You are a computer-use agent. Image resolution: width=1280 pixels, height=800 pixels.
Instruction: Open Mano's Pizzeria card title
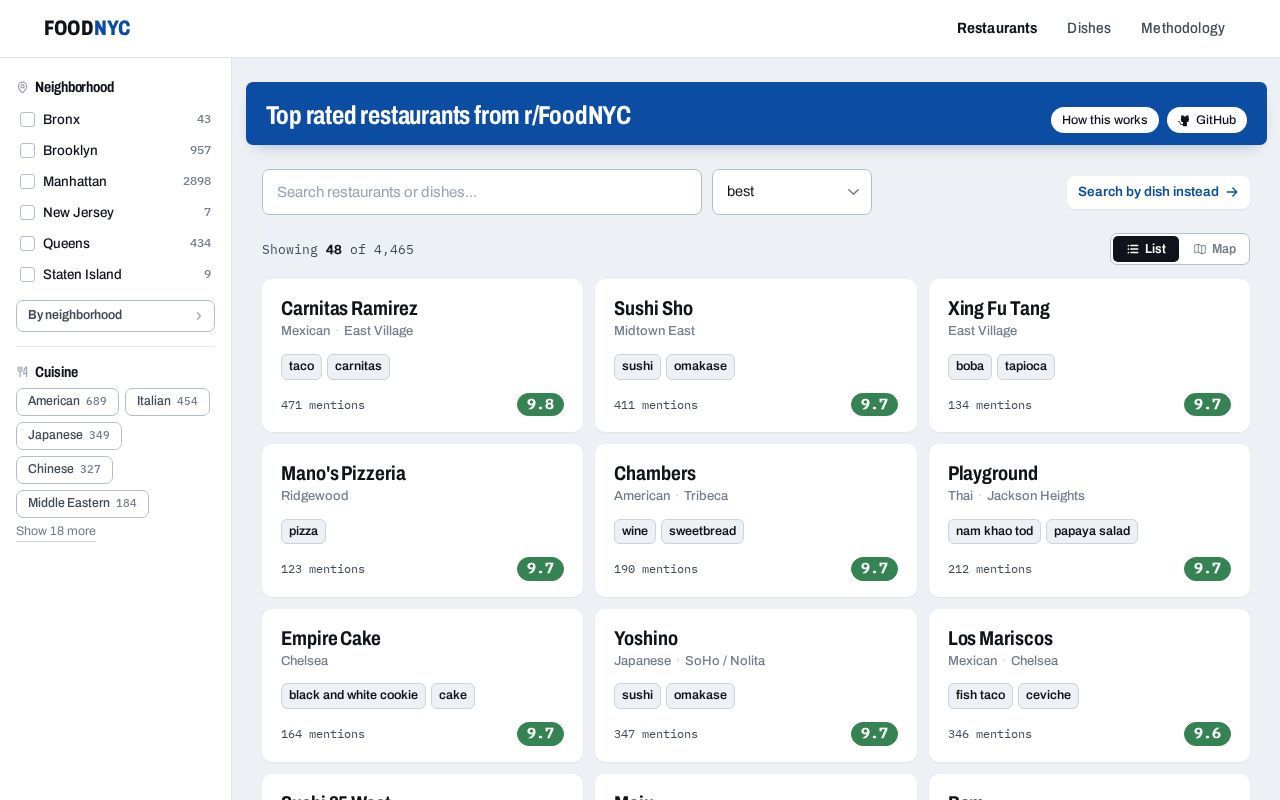pyautogui.click(x=343, y=474)
